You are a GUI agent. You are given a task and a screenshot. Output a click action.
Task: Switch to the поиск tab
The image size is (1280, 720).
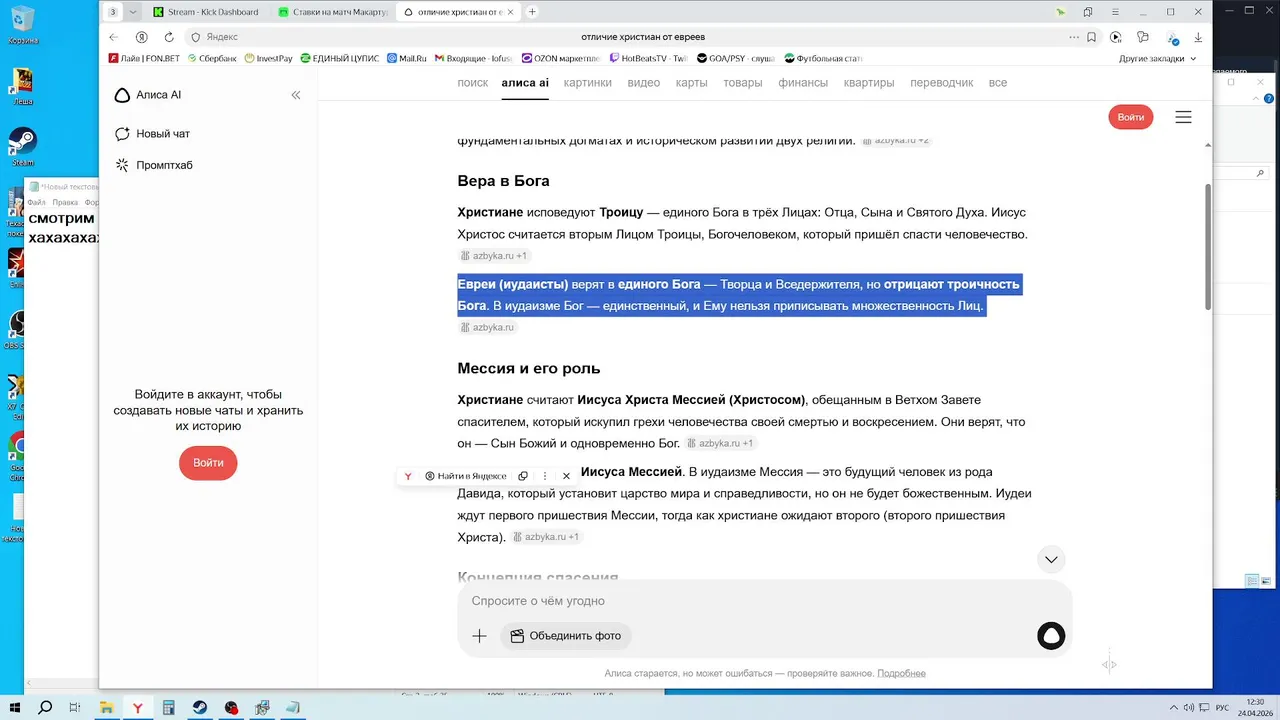pos(472,83)
